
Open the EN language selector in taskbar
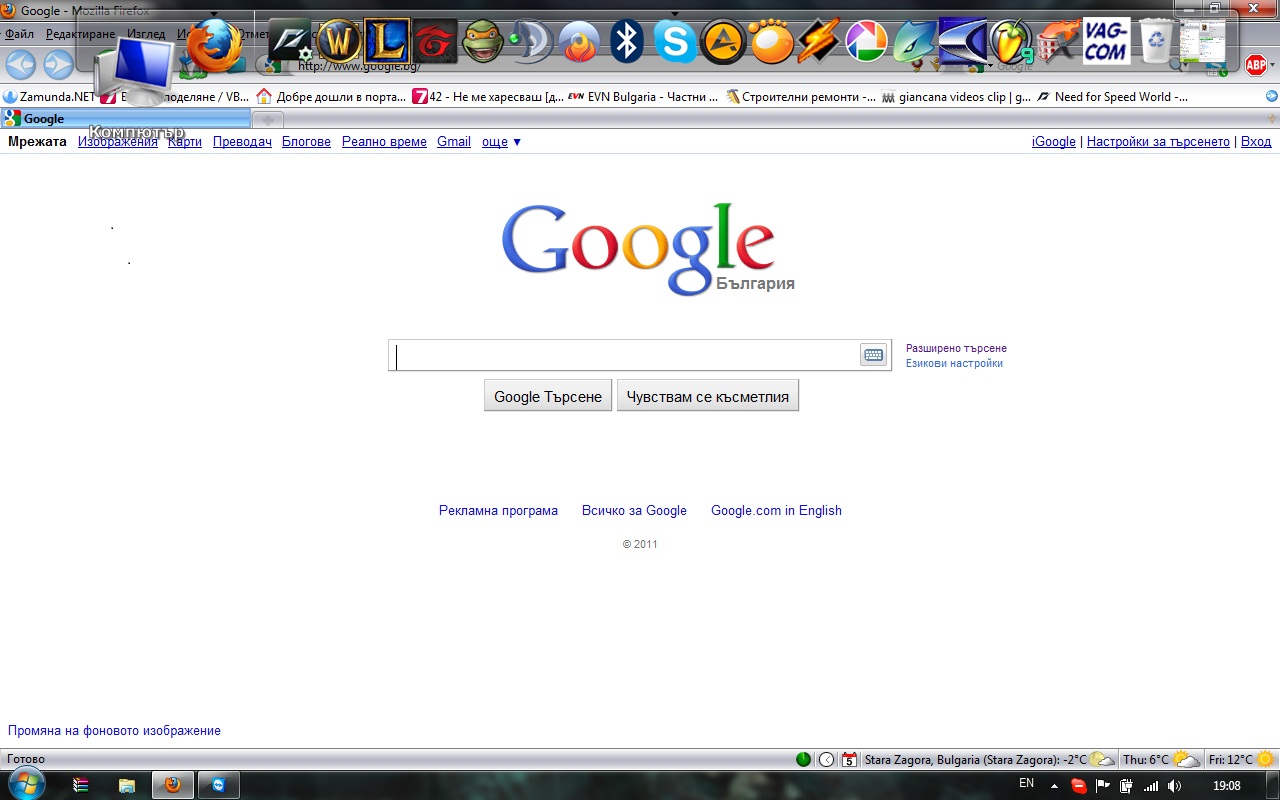1026,783
